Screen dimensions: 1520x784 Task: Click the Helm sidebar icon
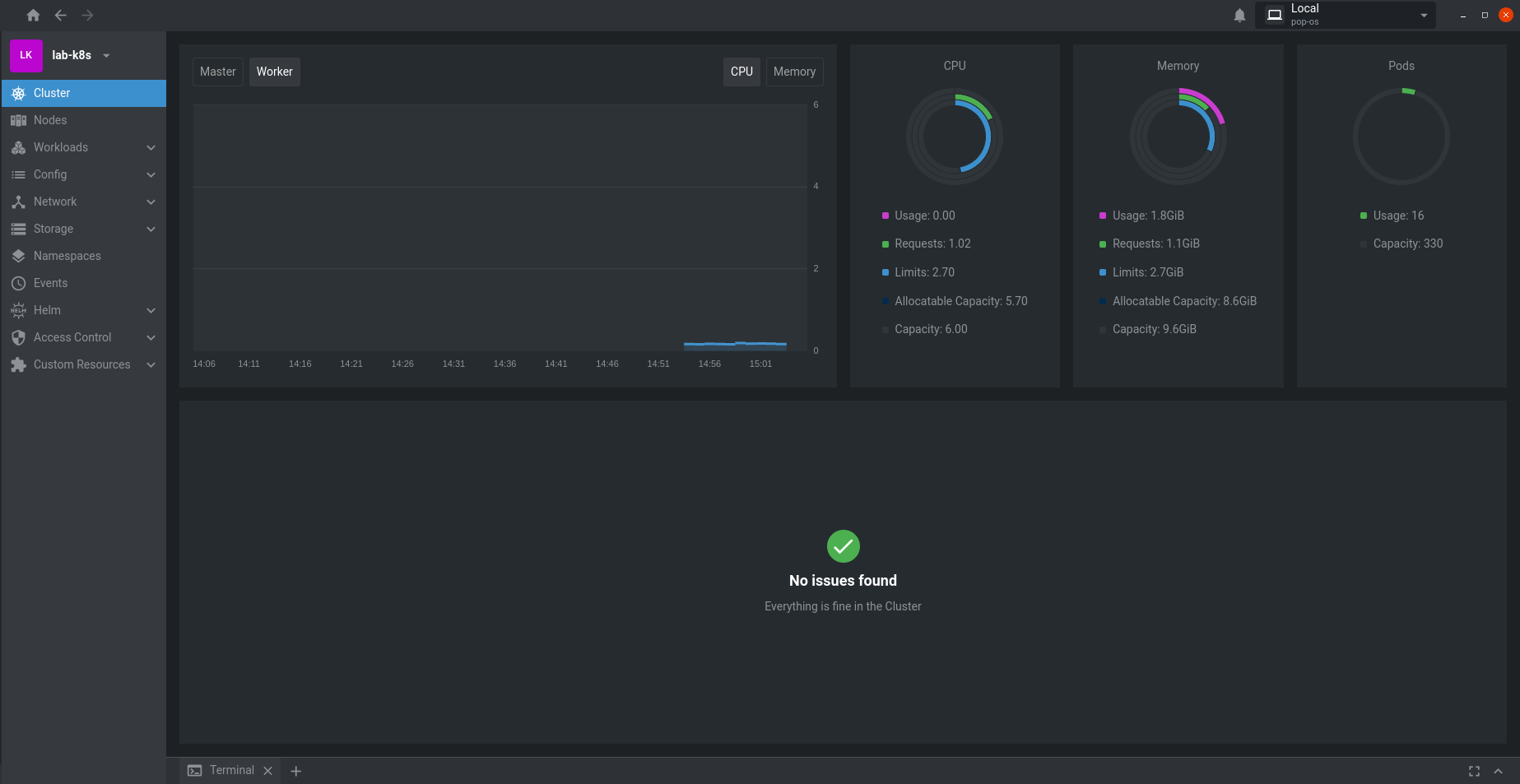[x=18, y=310]
